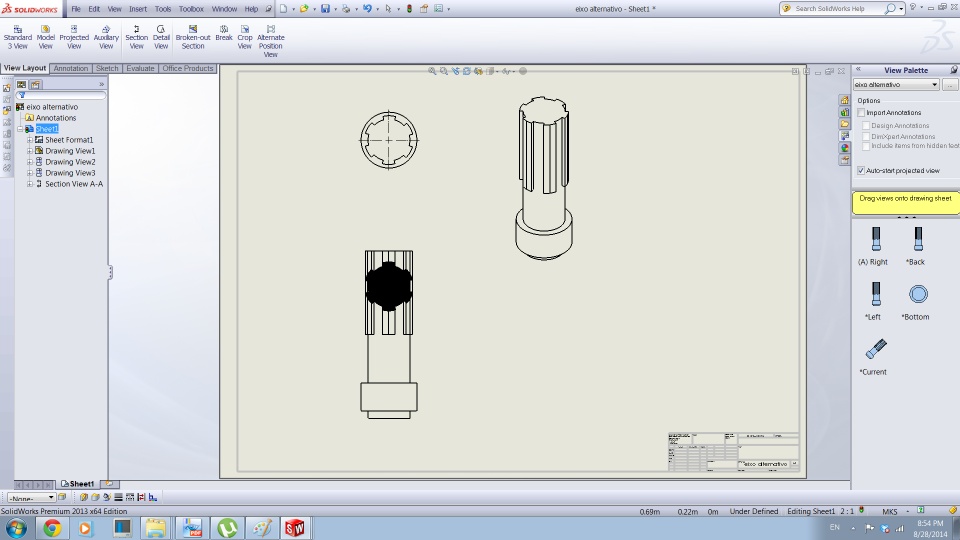Click the feature tree filter field
The height and width of the screenshot is (540, 960).
point(61,96)
